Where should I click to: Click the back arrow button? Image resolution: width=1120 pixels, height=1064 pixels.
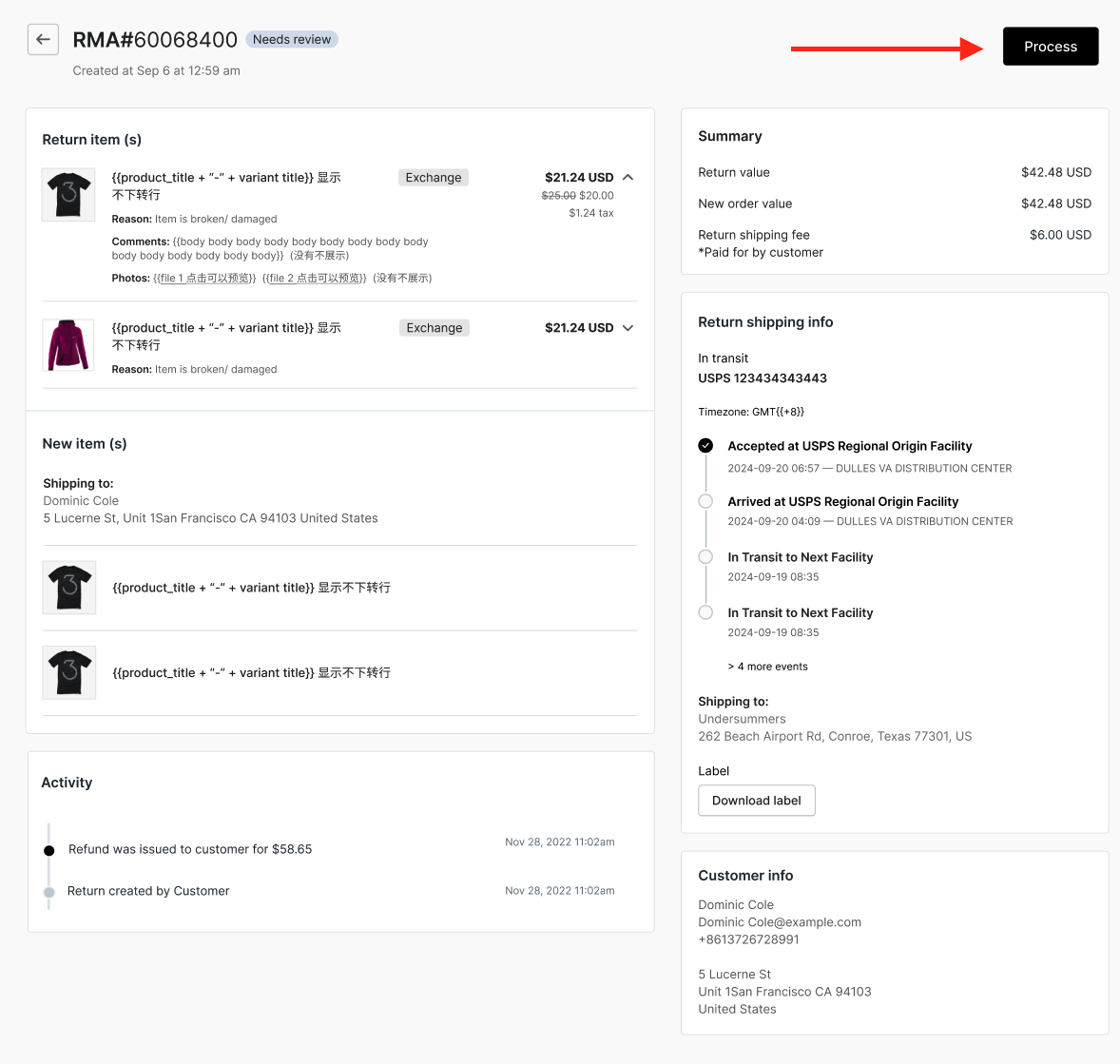[x=43, y=40]
